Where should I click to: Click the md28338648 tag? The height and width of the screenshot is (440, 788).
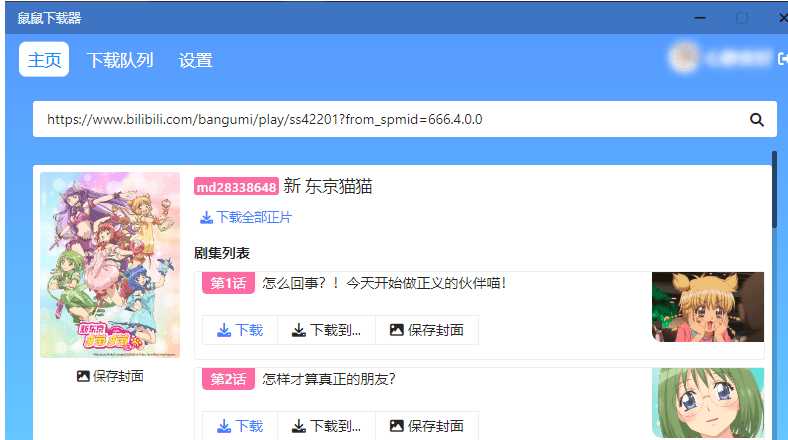(x=236, y=187)
